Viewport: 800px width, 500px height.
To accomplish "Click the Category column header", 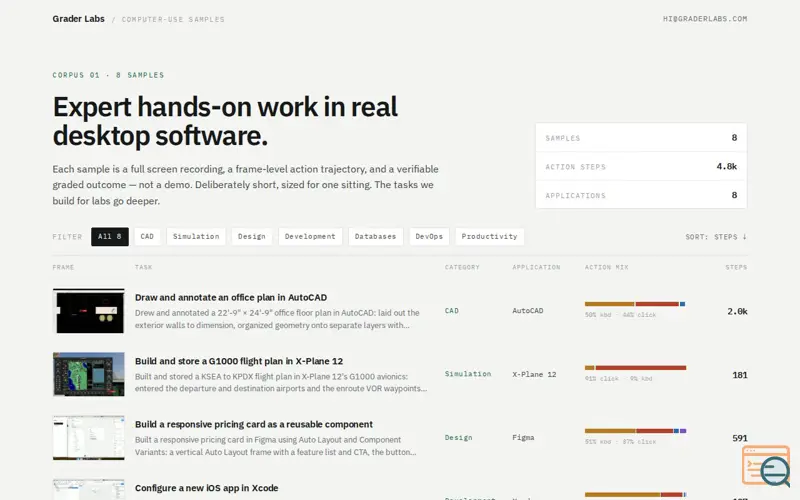I will pos(462,267).
